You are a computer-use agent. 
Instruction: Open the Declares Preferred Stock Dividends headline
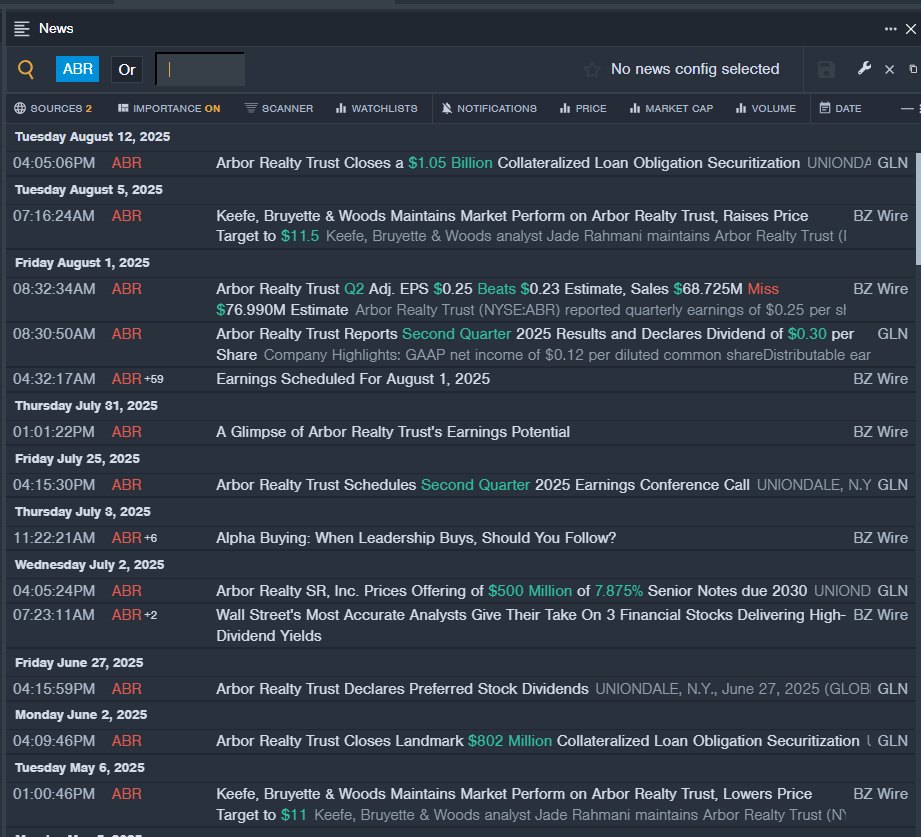tap(402, 688)
